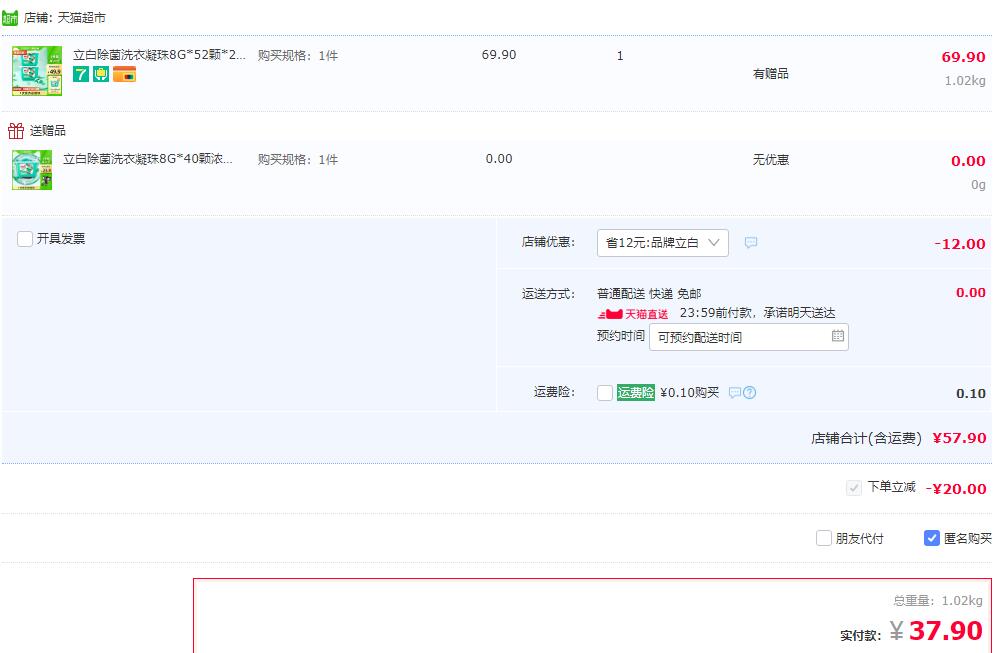Image resolution: width=1004 pixels, height=653 pixels.
Task: Tick the 运费险 shipping insurance checkbox
Action: pyautogui.click(x=605, y=392)
